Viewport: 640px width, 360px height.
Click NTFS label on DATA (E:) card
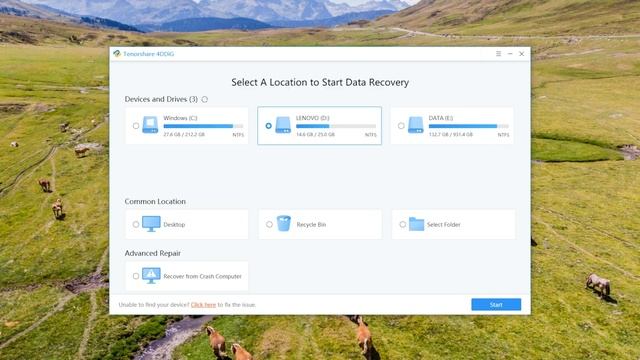pyautogui.click(x=503, y=135)
